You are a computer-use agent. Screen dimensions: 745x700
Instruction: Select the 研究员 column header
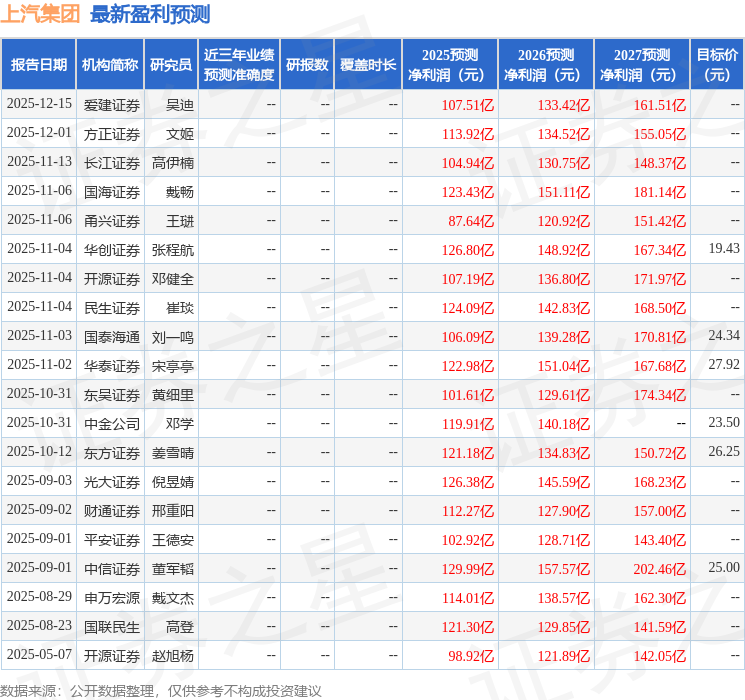tap(171, 64)
